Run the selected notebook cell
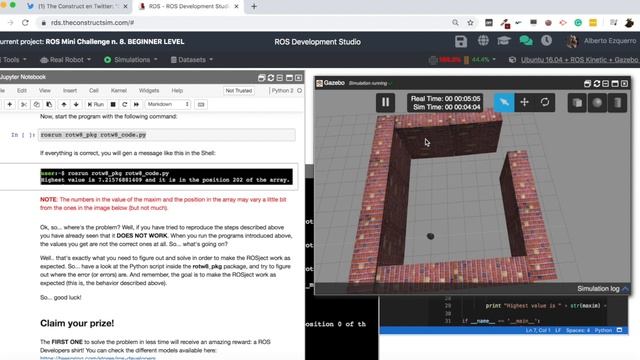Viewport: 640px width, 360px height. point(96,104)
